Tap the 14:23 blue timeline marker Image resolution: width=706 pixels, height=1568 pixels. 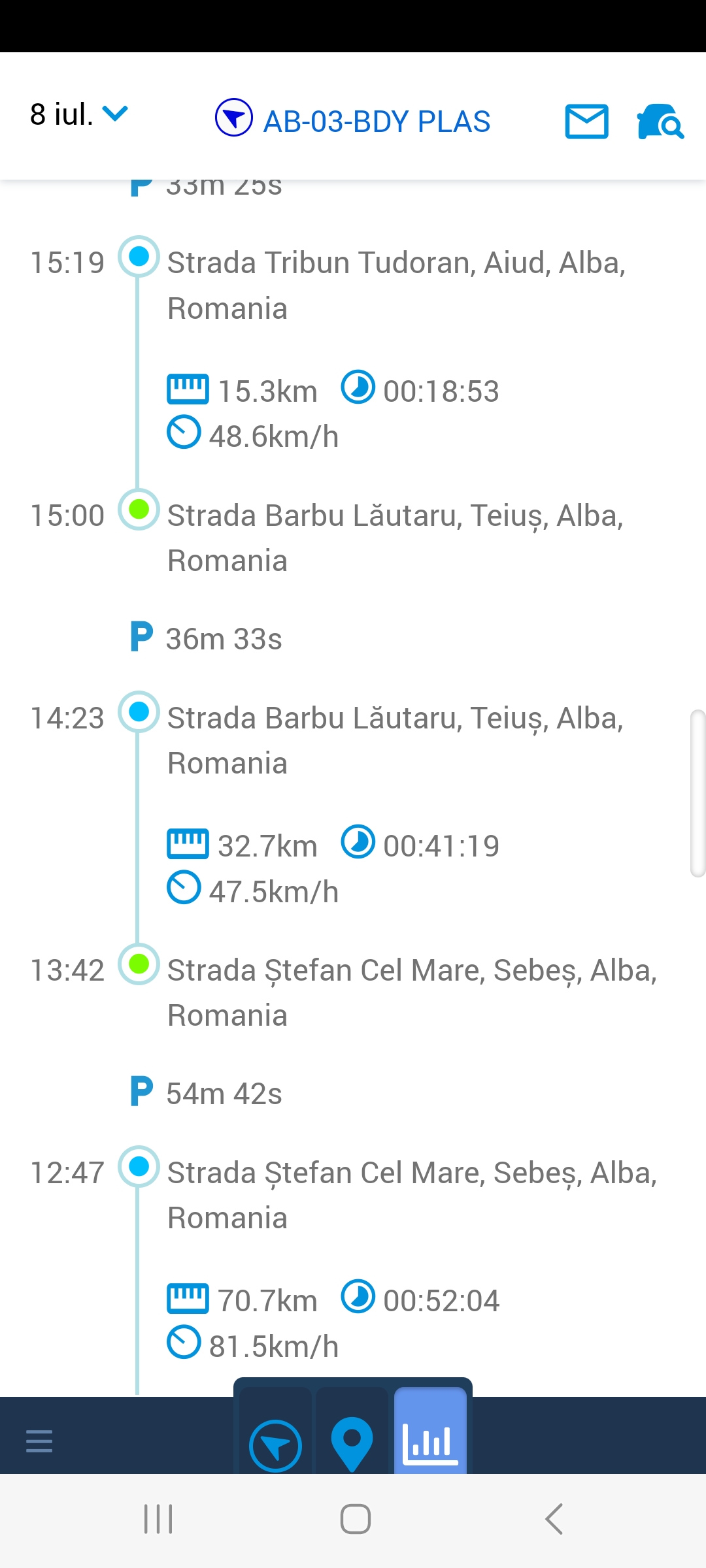point(139,711)
